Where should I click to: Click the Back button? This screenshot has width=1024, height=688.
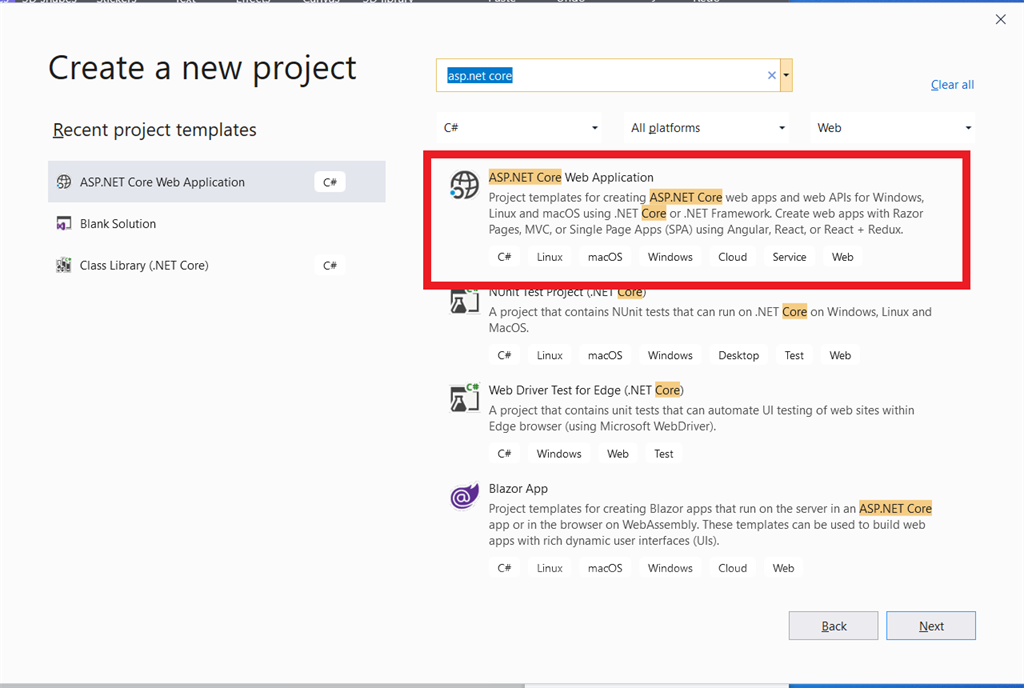pos(833,625)
